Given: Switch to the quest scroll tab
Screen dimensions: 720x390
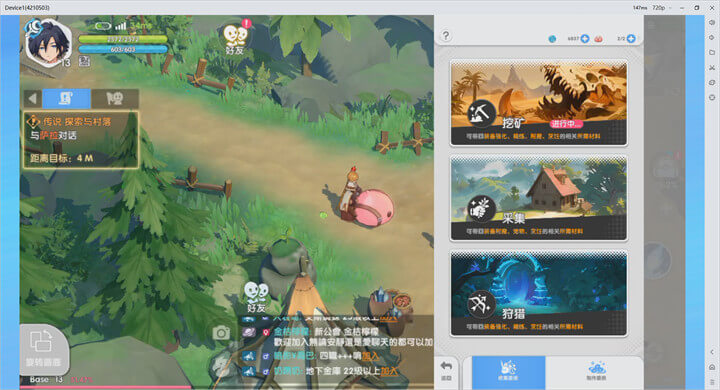Looking at the screenshot, I should pos(66,98).
